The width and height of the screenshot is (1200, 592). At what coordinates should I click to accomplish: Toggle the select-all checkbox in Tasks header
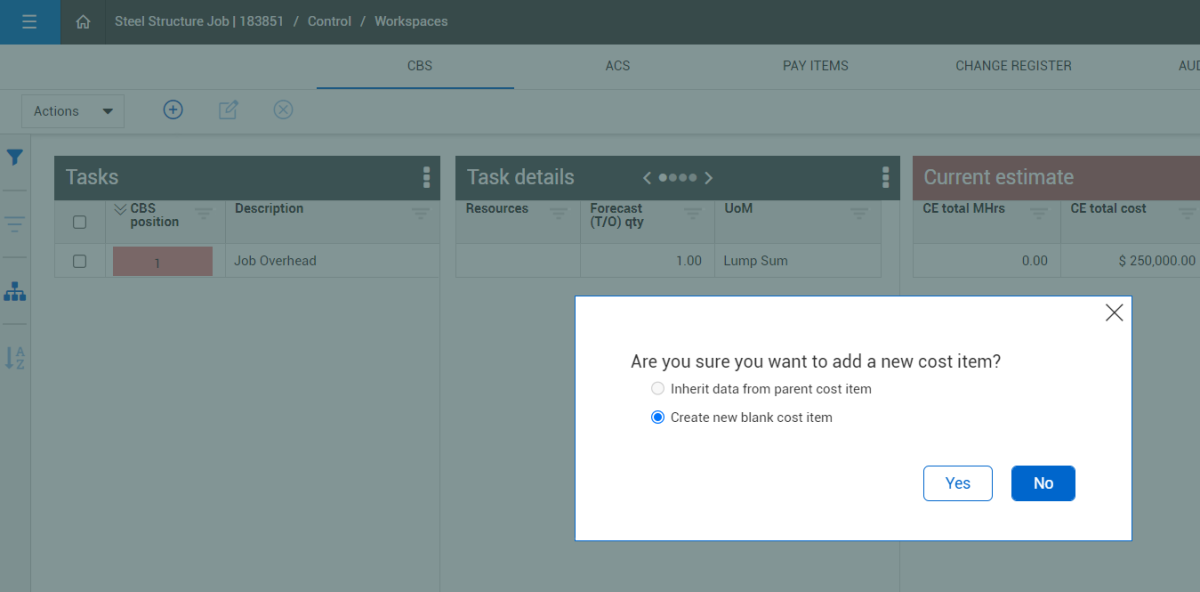[x=80, y=222]
